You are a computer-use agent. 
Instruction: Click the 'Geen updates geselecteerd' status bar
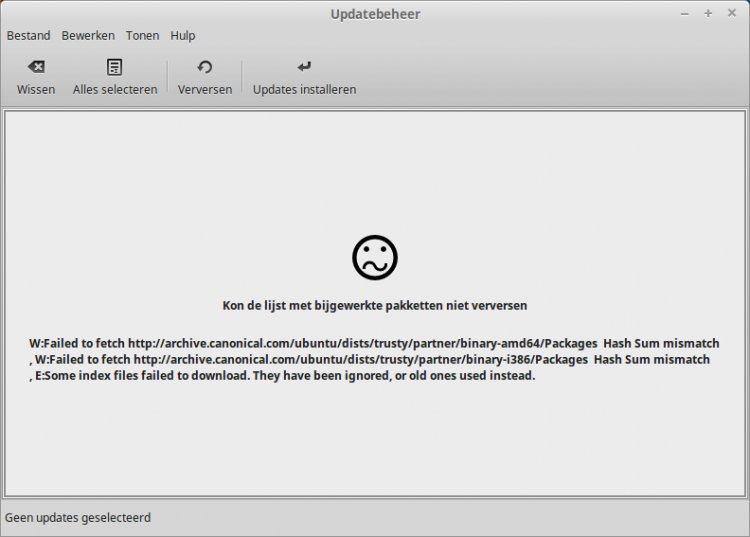78,518
